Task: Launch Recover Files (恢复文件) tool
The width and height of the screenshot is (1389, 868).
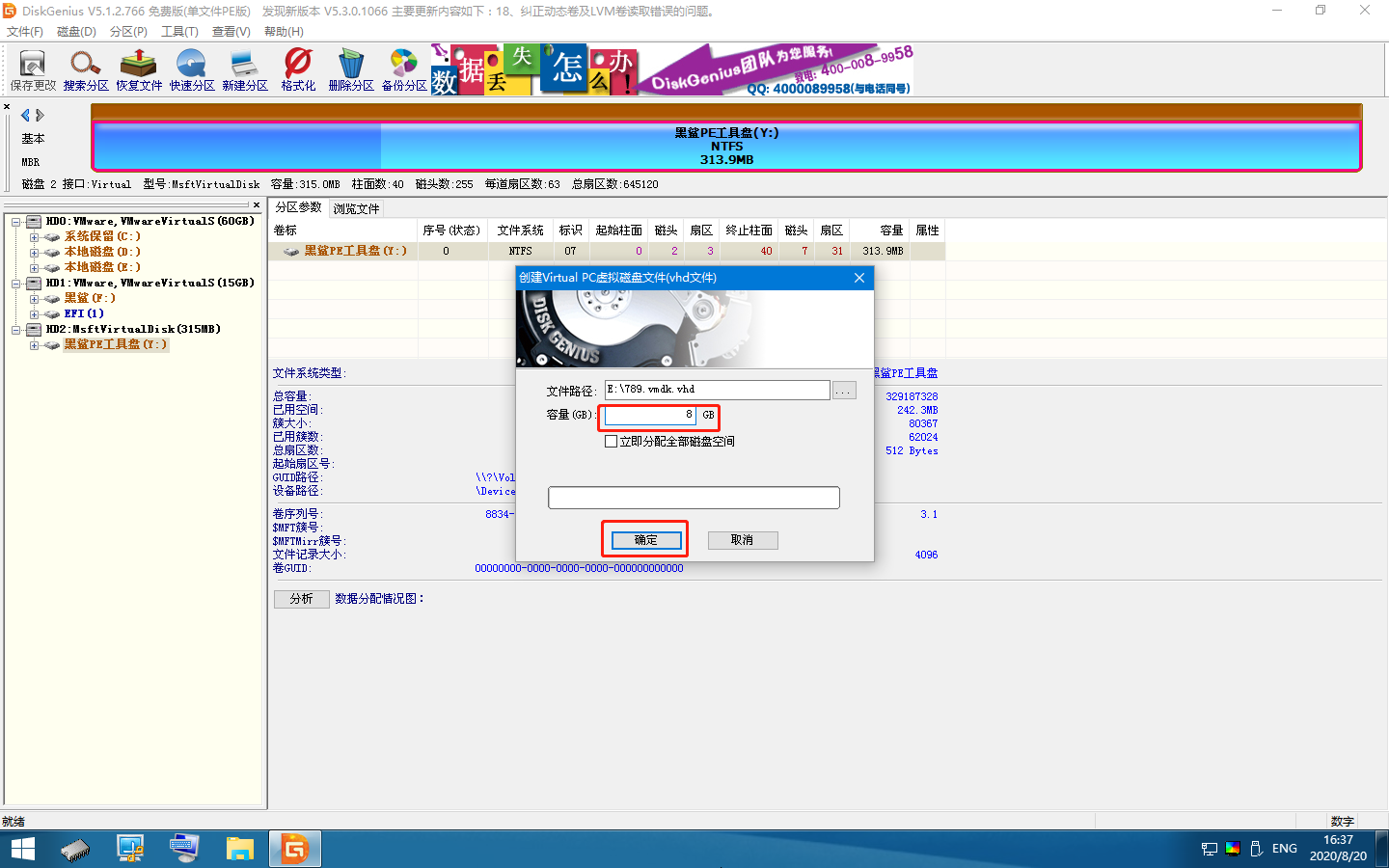Action: tap(139, 70)
